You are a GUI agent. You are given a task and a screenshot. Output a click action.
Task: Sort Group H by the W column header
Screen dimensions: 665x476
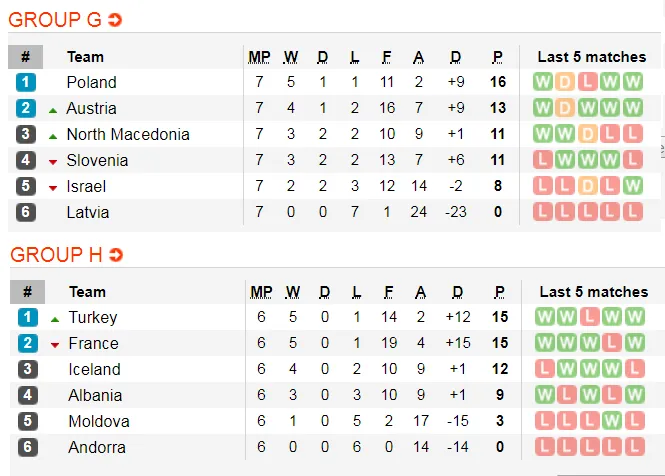[292, 292]
